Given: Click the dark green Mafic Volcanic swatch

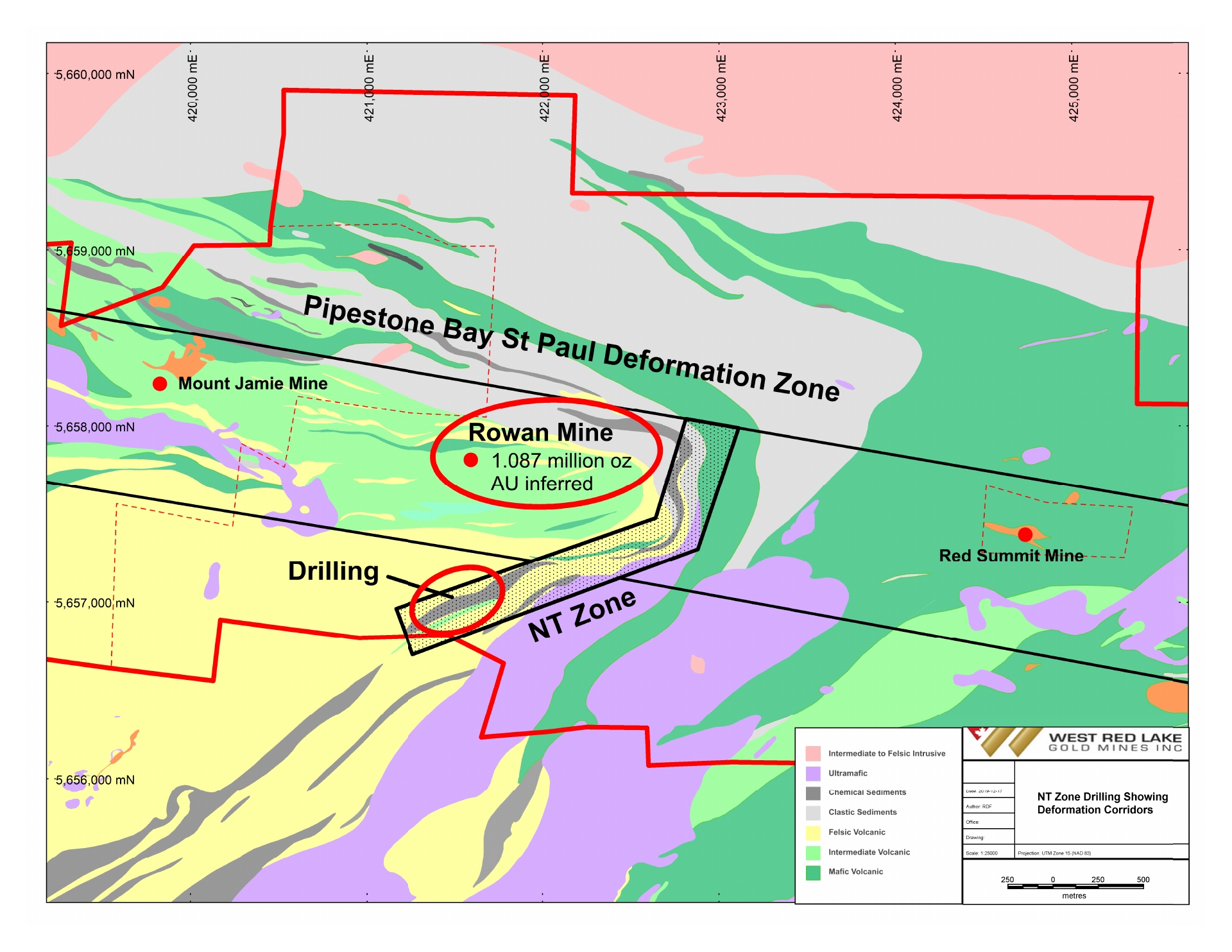Looking at the screenshot, I should click(813, 872).
